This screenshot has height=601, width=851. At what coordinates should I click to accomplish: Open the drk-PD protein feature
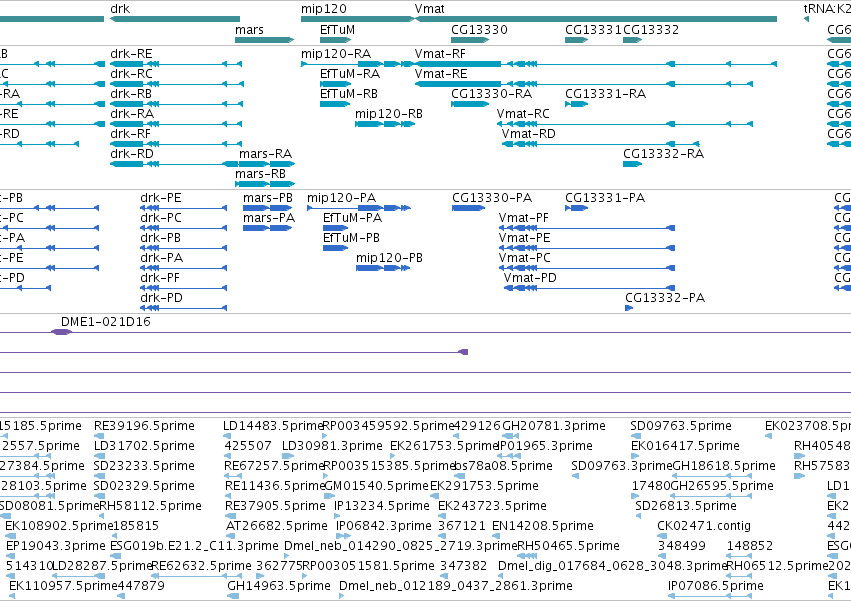point(183,308)
